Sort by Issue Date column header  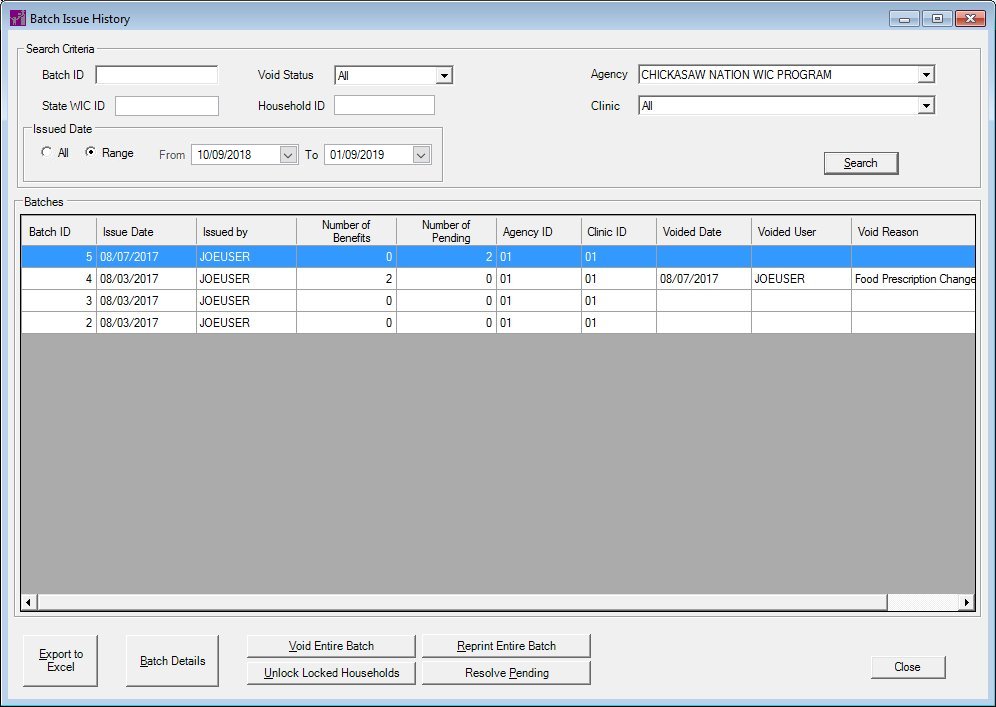click(x=146, y=231)
